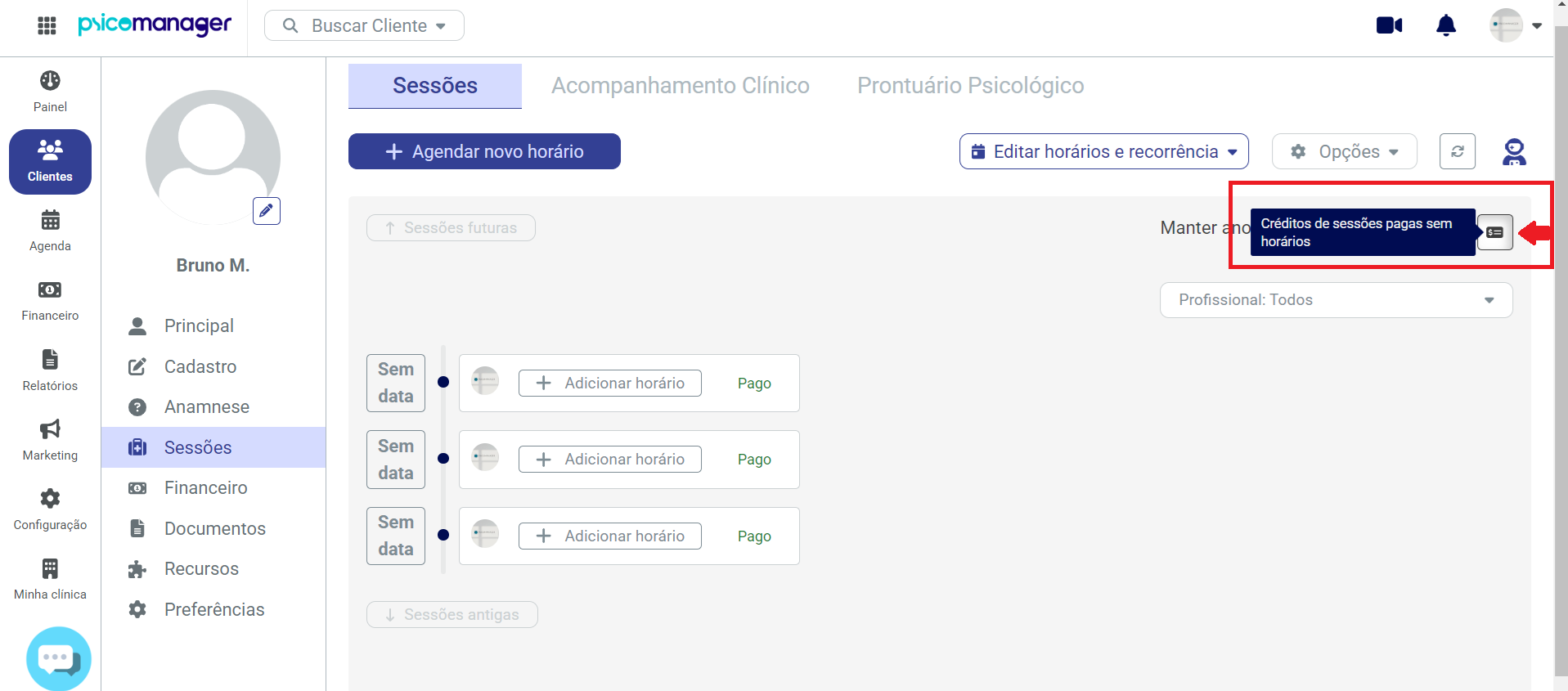Open Profissional: Todos combo box

tap(1336, 300)
